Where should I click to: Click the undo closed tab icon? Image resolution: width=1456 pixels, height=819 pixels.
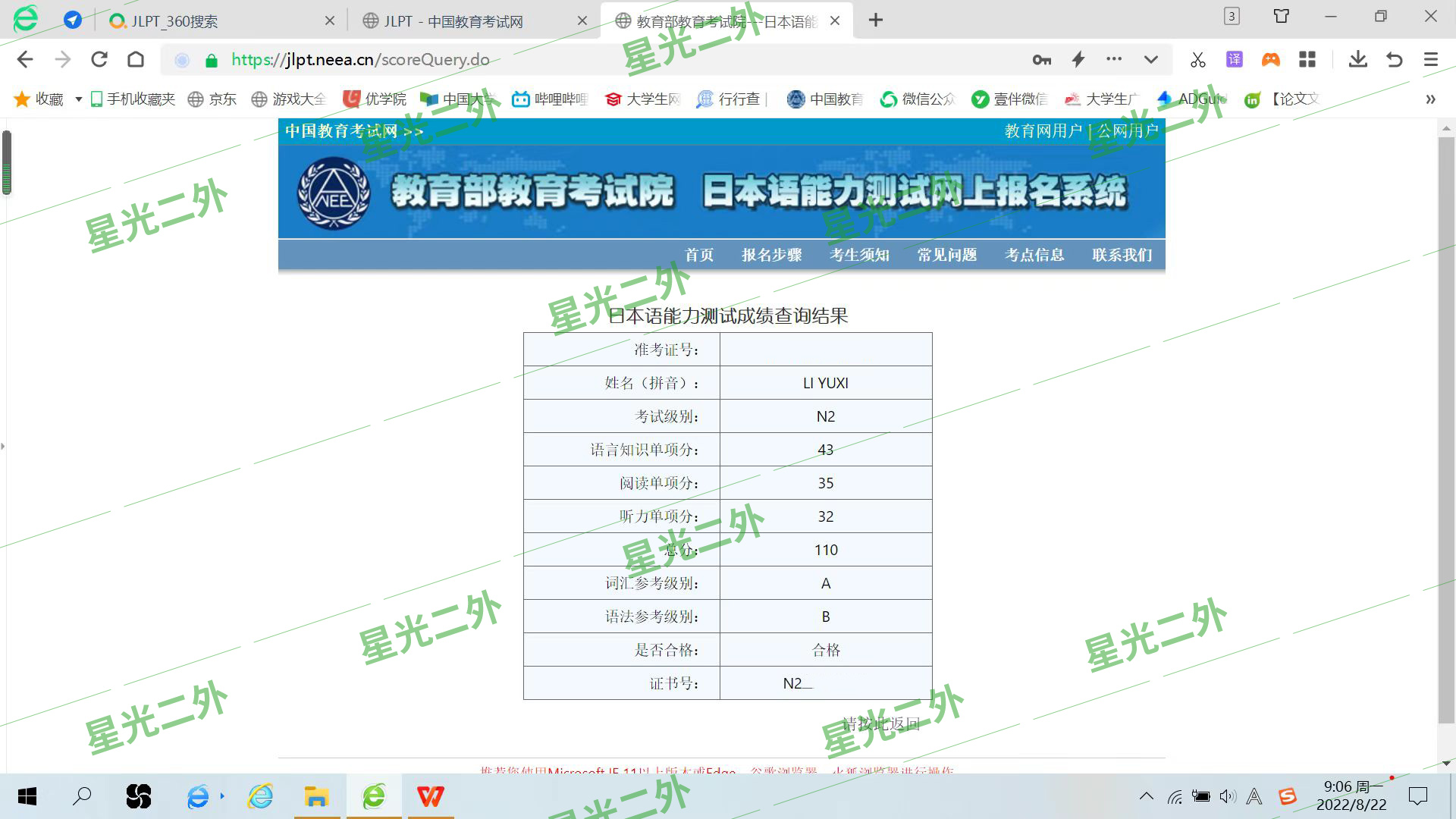(1395, 59)
